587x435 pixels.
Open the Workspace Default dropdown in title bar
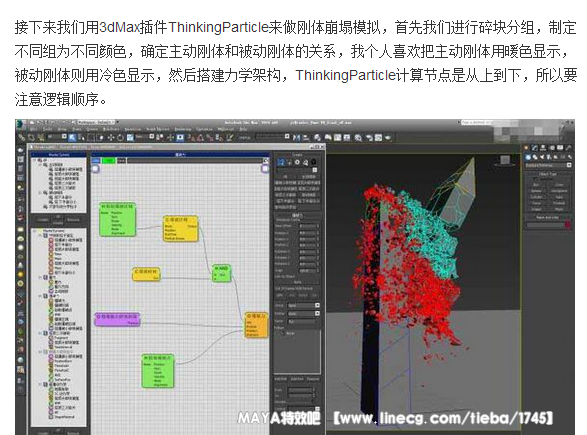97,122
